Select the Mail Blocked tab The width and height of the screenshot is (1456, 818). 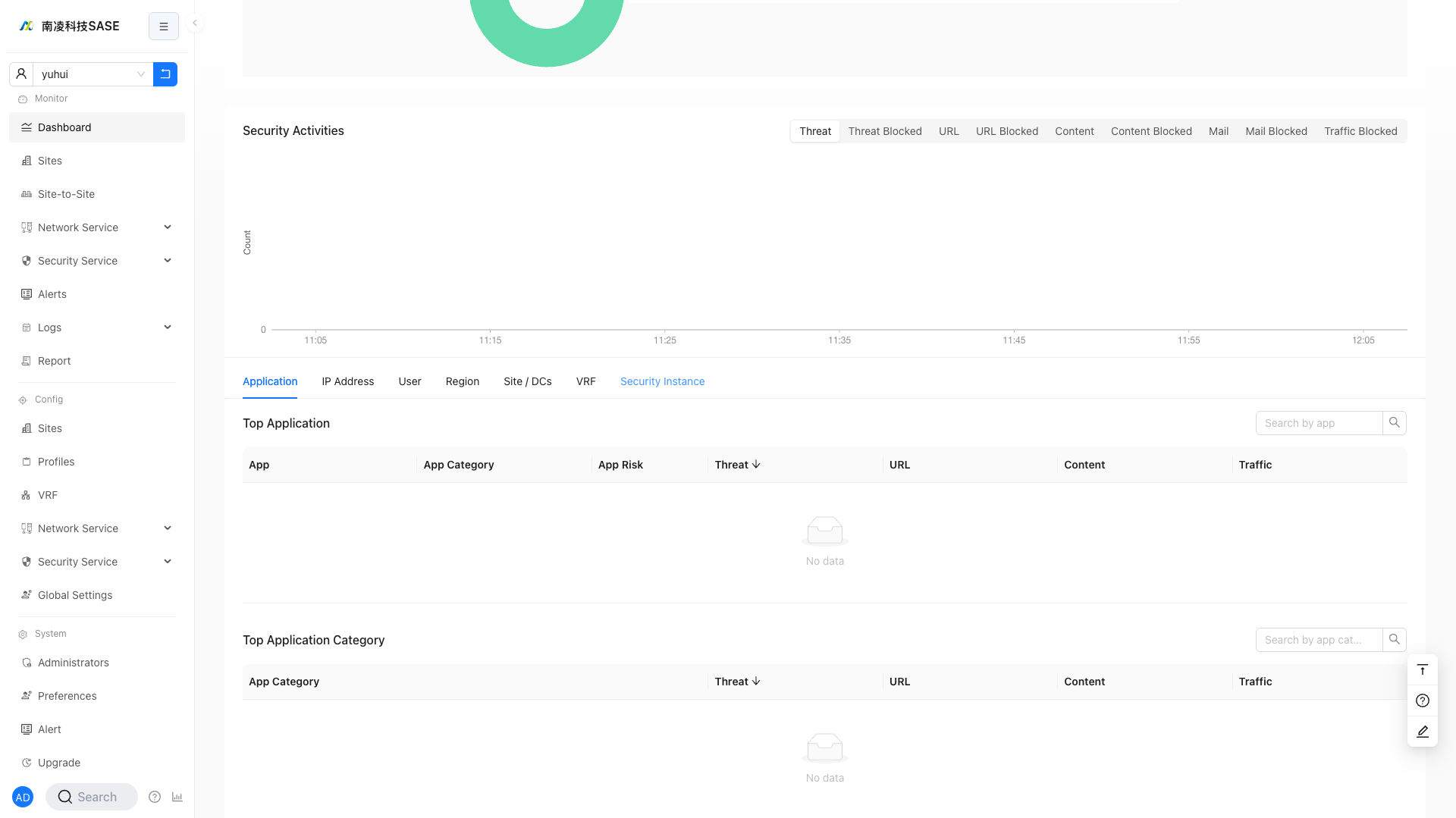1276,131
